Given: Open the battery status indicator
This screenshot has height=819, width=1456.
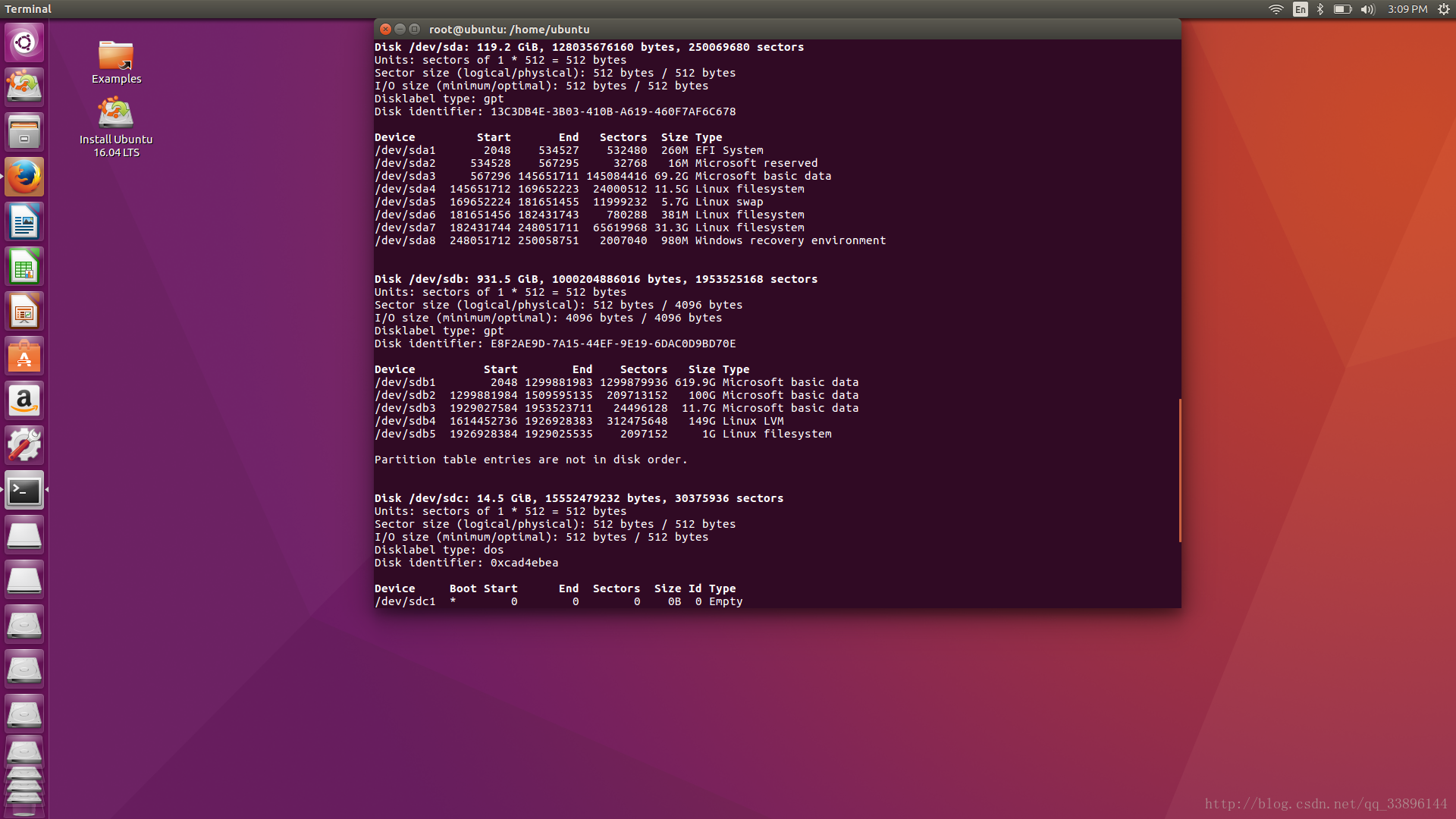Looking at the screenshot, I should click(1342, 9).
